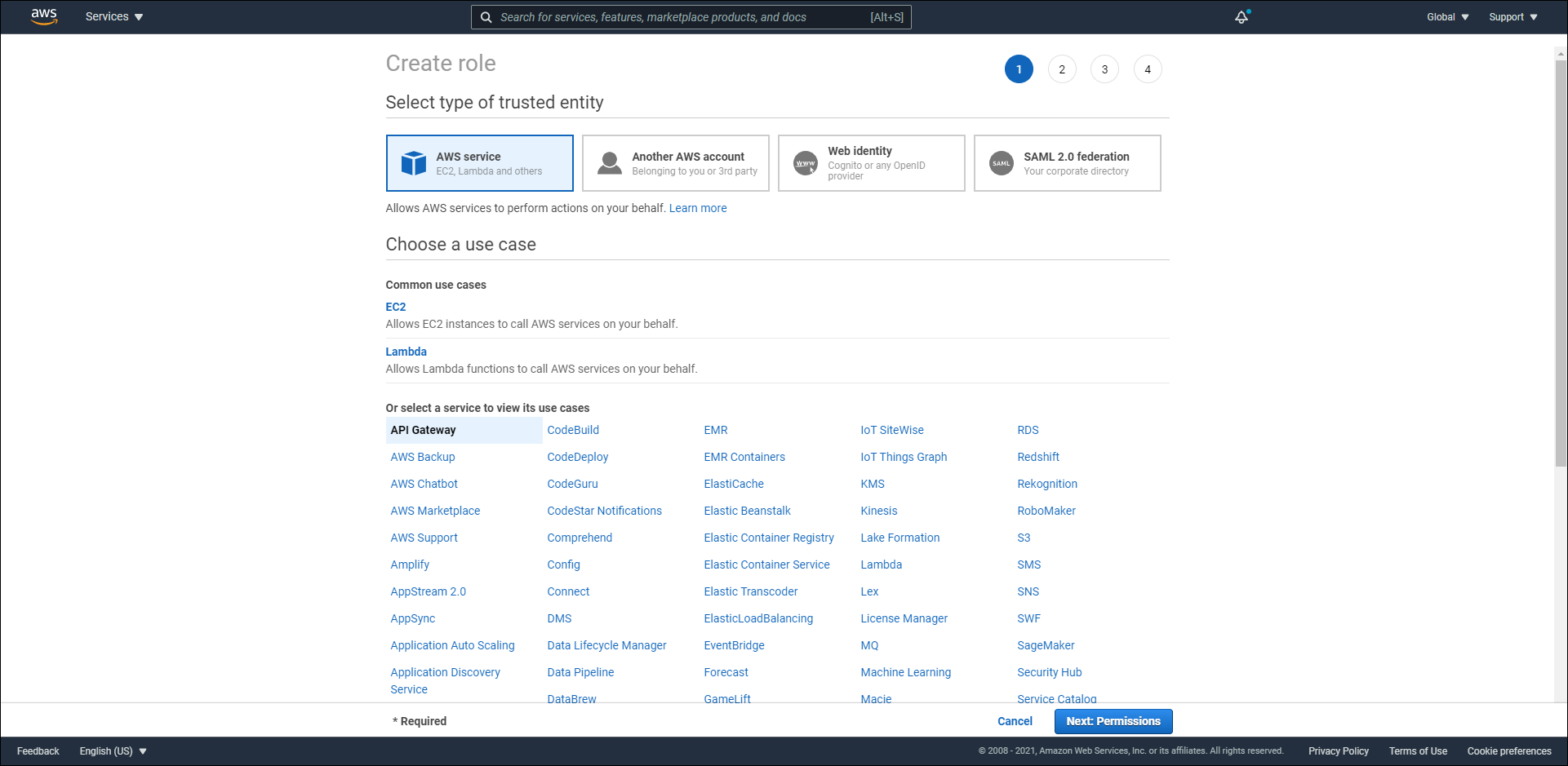Open the Learn more link
Screen dimensions: 1568x766
pyautogui.click(x=698, y=208)
